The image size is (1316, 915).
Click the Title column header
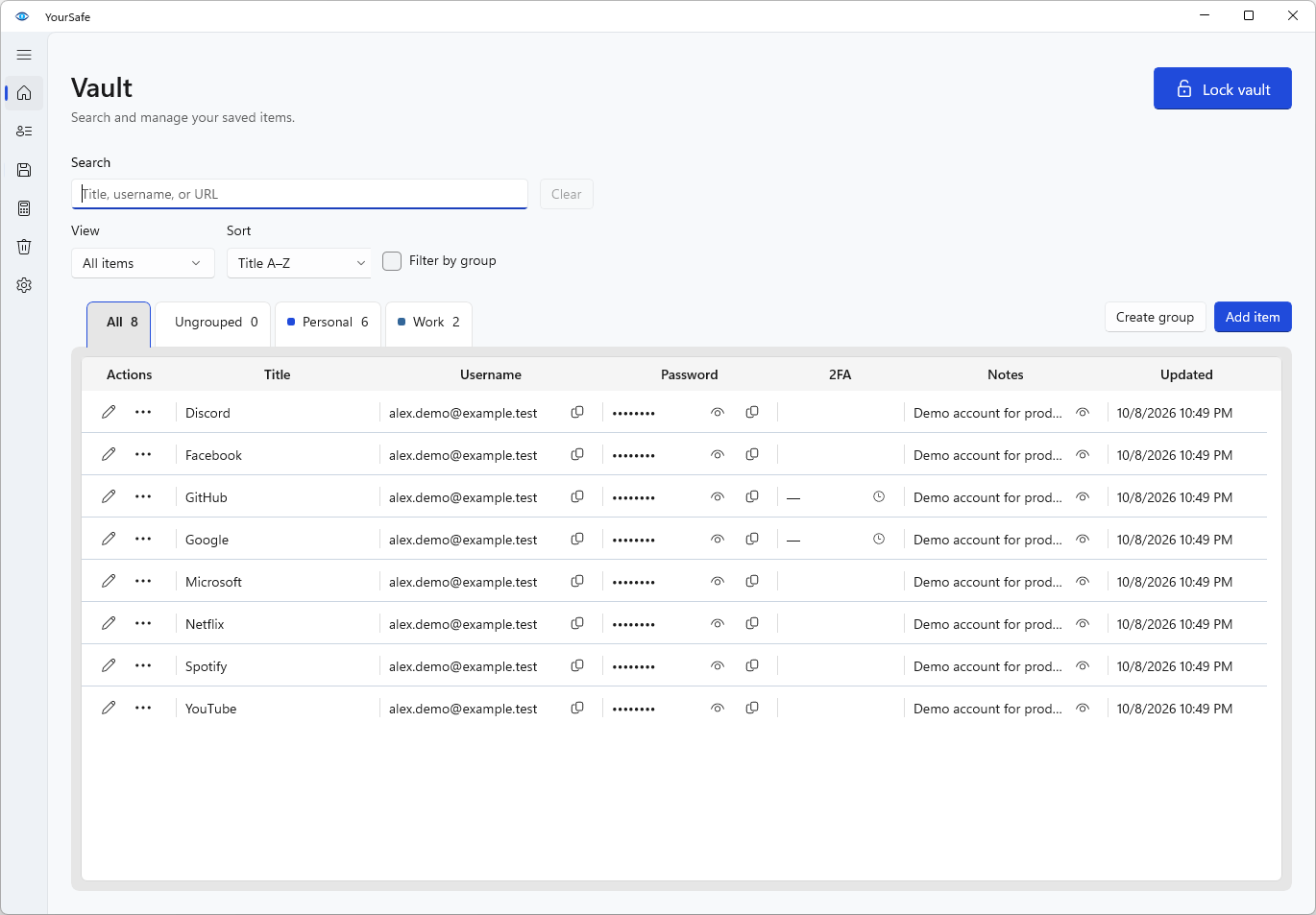click(278, 374)
